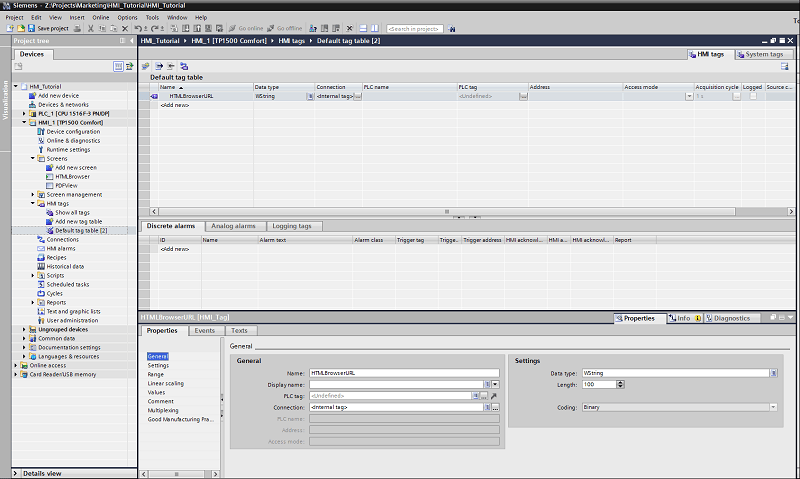The image size is (800, 479).
Task: Click the Connection browse button in General properties
Action: click(x=495, y=408)
